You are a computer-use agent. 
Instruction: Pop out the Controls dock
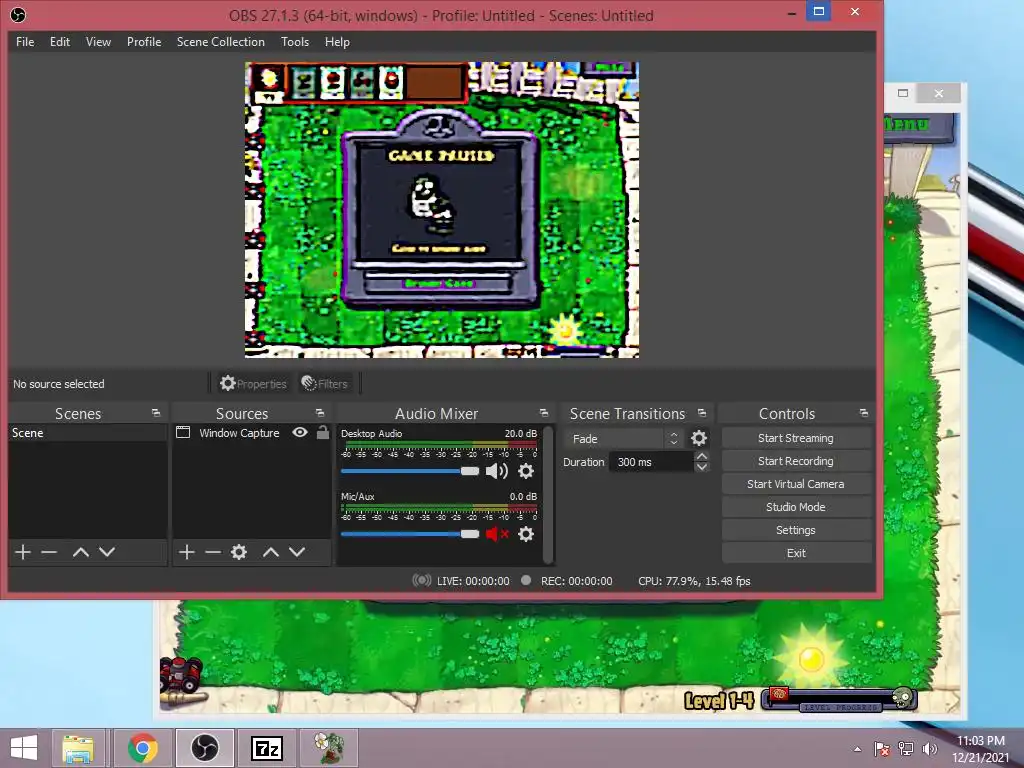tap(864, 413)
